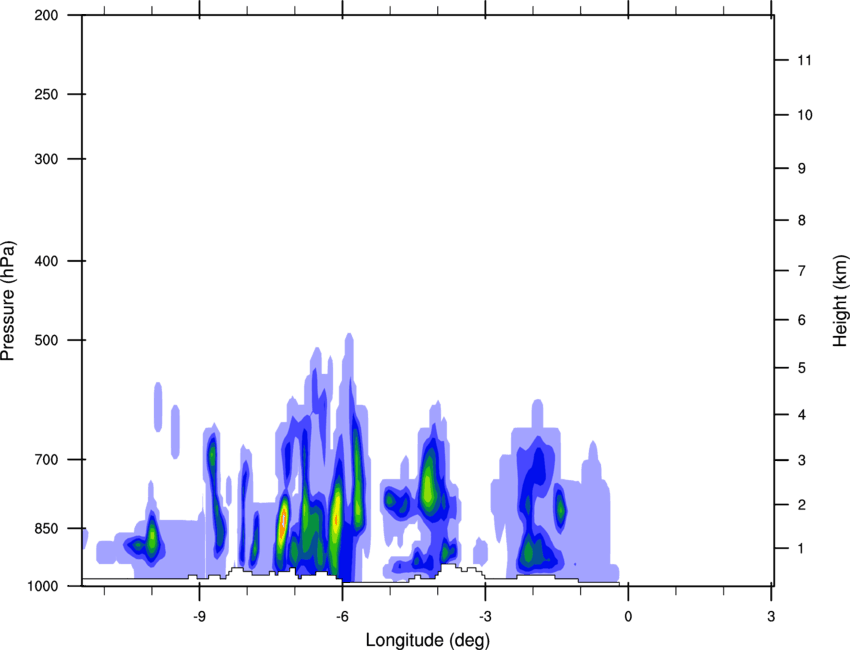This screenshot has height=650, width=850.
Task: Click the -3 longitude tick label
Action: 485,616
